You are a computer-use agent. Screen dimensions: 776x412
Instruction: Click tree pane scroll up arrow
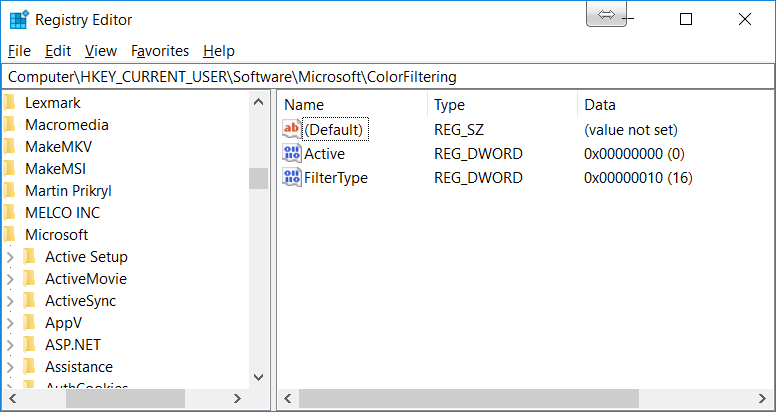(258, 103)
